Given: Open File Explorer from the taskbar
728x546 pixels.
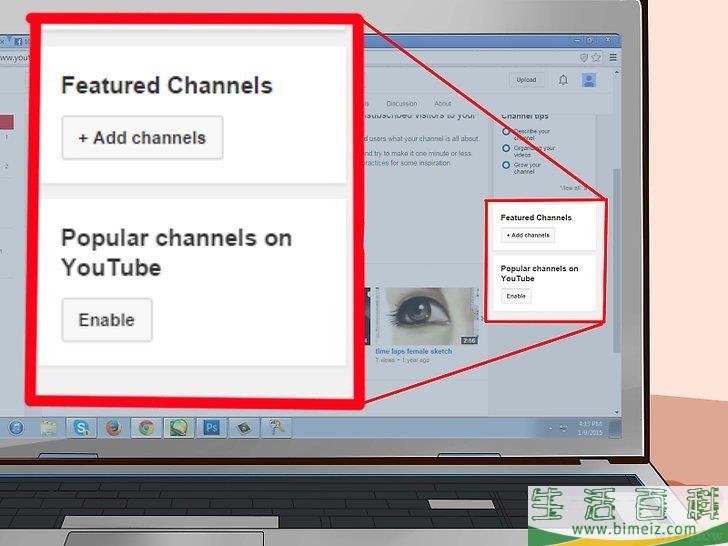Looking at the screenshot, I should [48, 428].
